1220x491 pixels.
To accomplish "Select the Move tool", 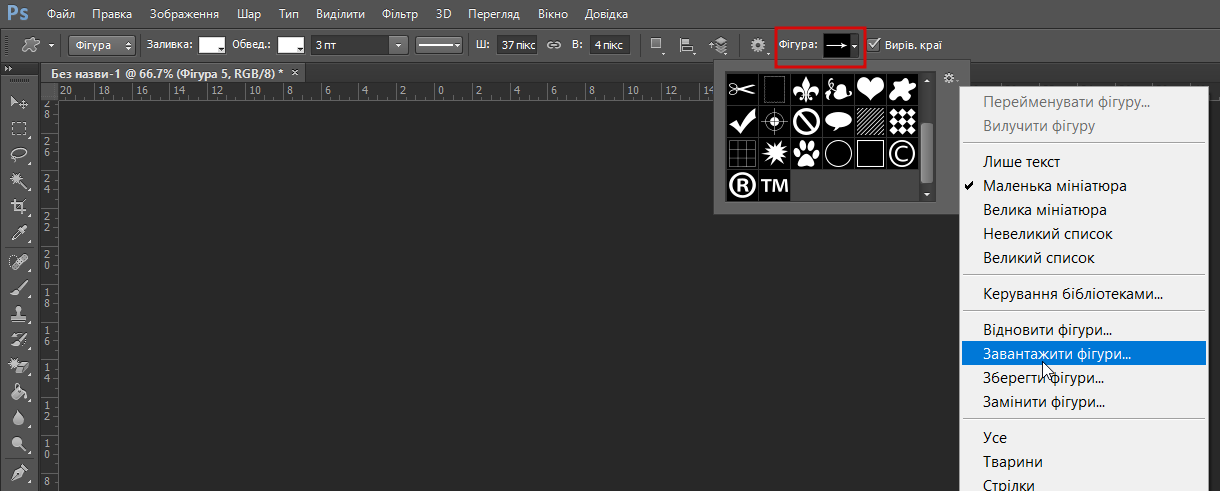I will [18, 102].
